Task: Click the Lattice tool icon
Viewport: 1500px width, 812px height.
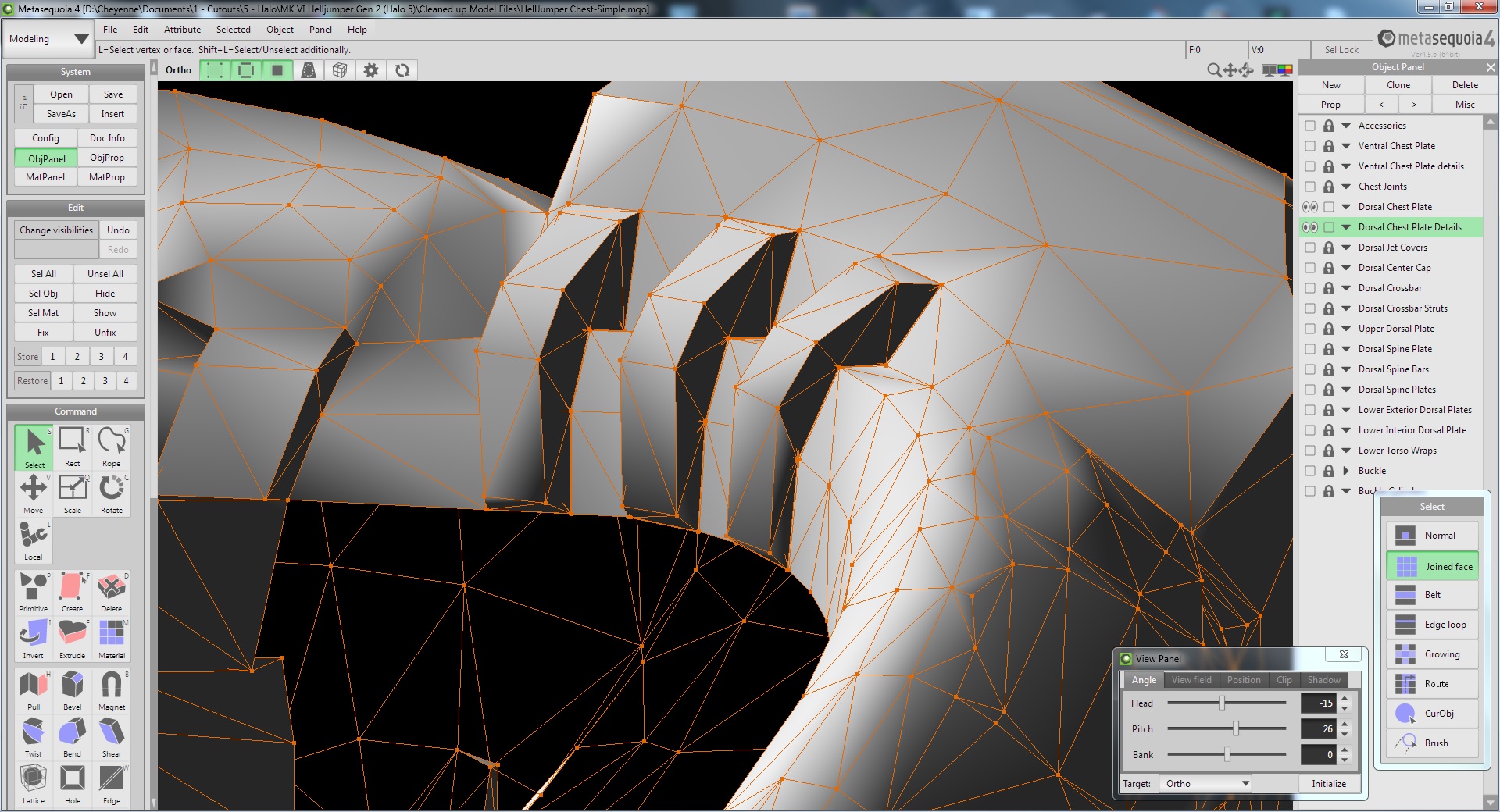Action: click(33, 784)
